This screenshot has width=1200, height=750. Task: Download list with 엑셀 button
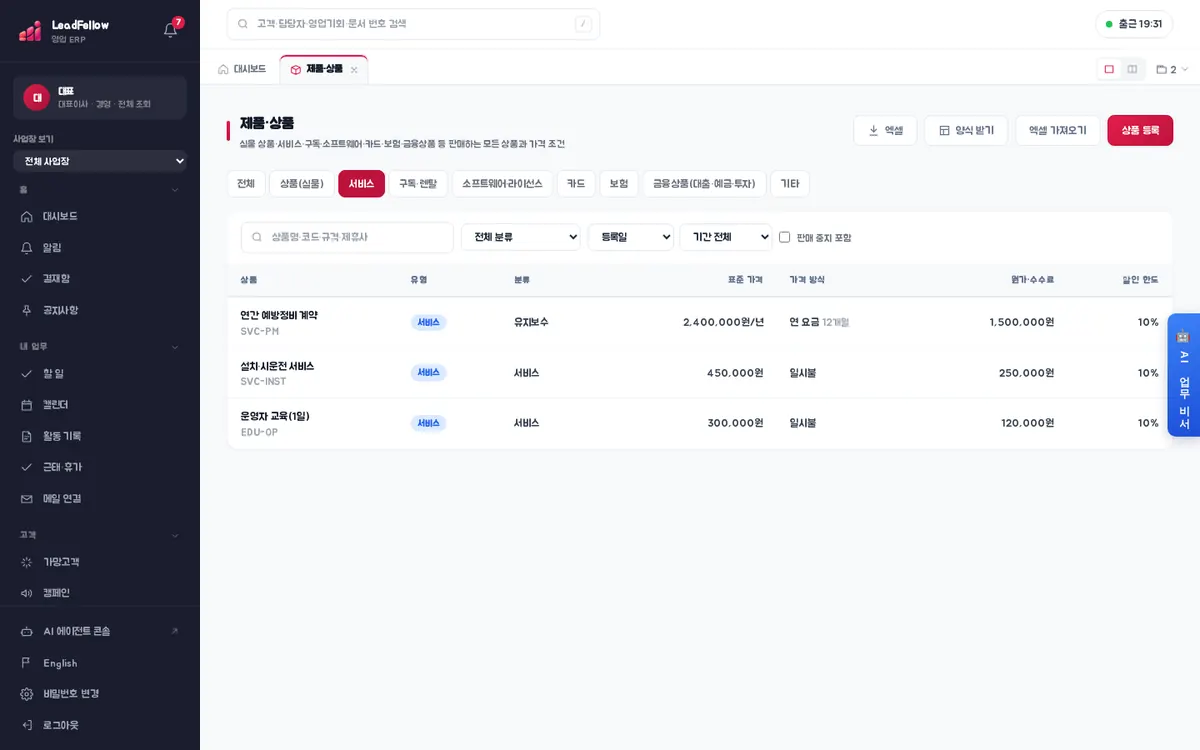click(885, 130)
